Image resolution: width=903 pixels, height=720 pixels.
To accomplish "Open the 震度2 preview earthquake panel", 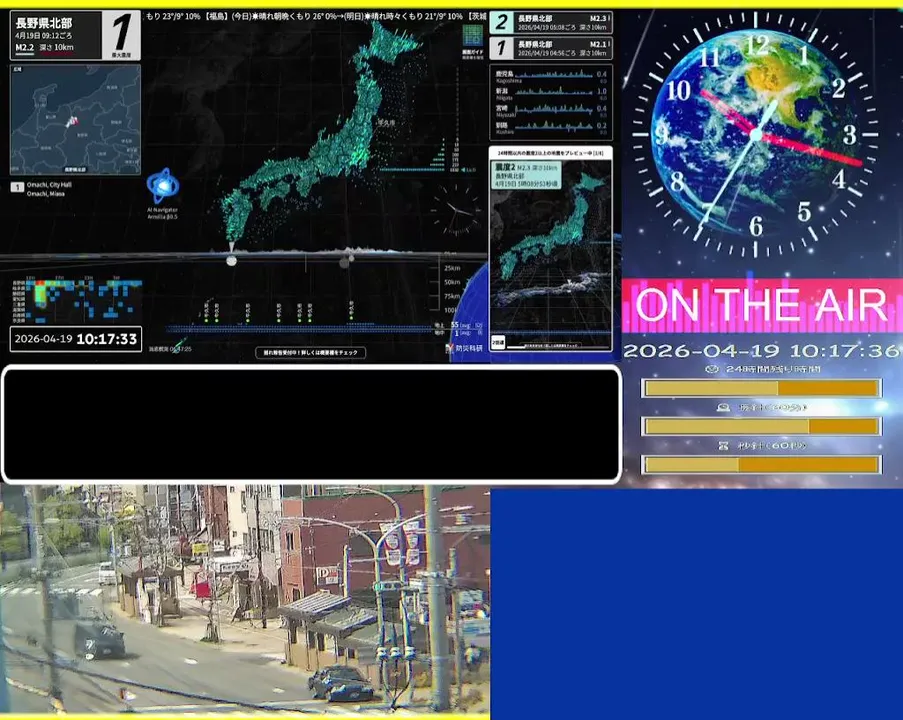I will click(x=551, y=249).
